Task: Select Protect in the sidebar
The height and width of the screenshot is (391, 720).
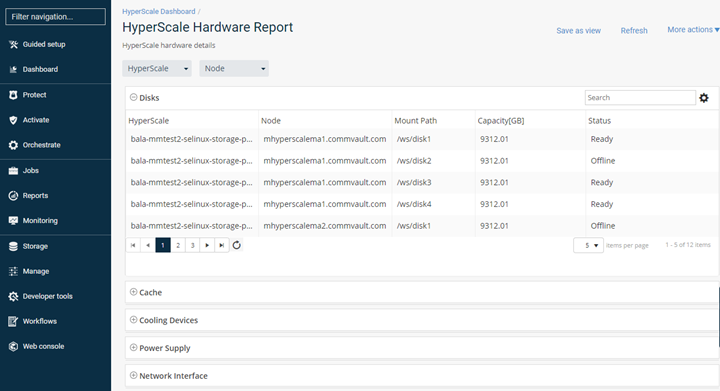Action: (34, 95)
